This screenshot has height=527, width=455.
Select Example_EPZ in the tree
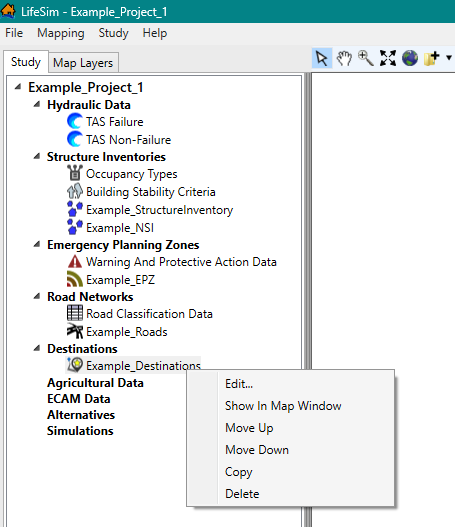120,280
